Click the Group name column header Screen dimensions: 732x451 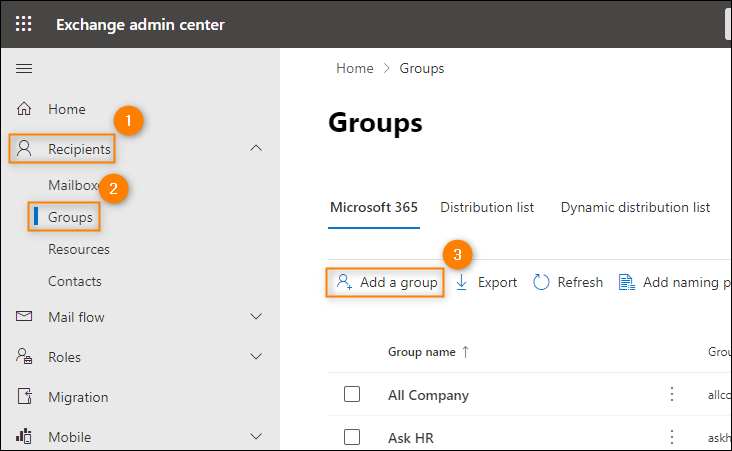coord(422,352)
